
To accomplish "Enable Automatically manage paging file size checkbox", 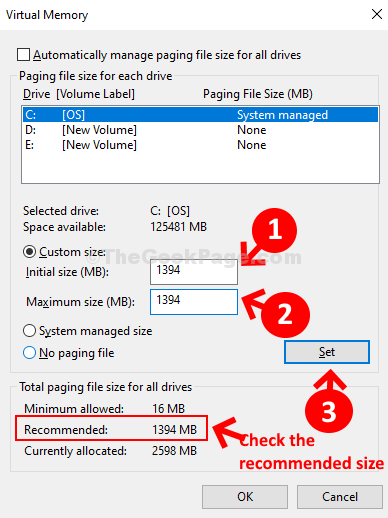I will 23,55.
